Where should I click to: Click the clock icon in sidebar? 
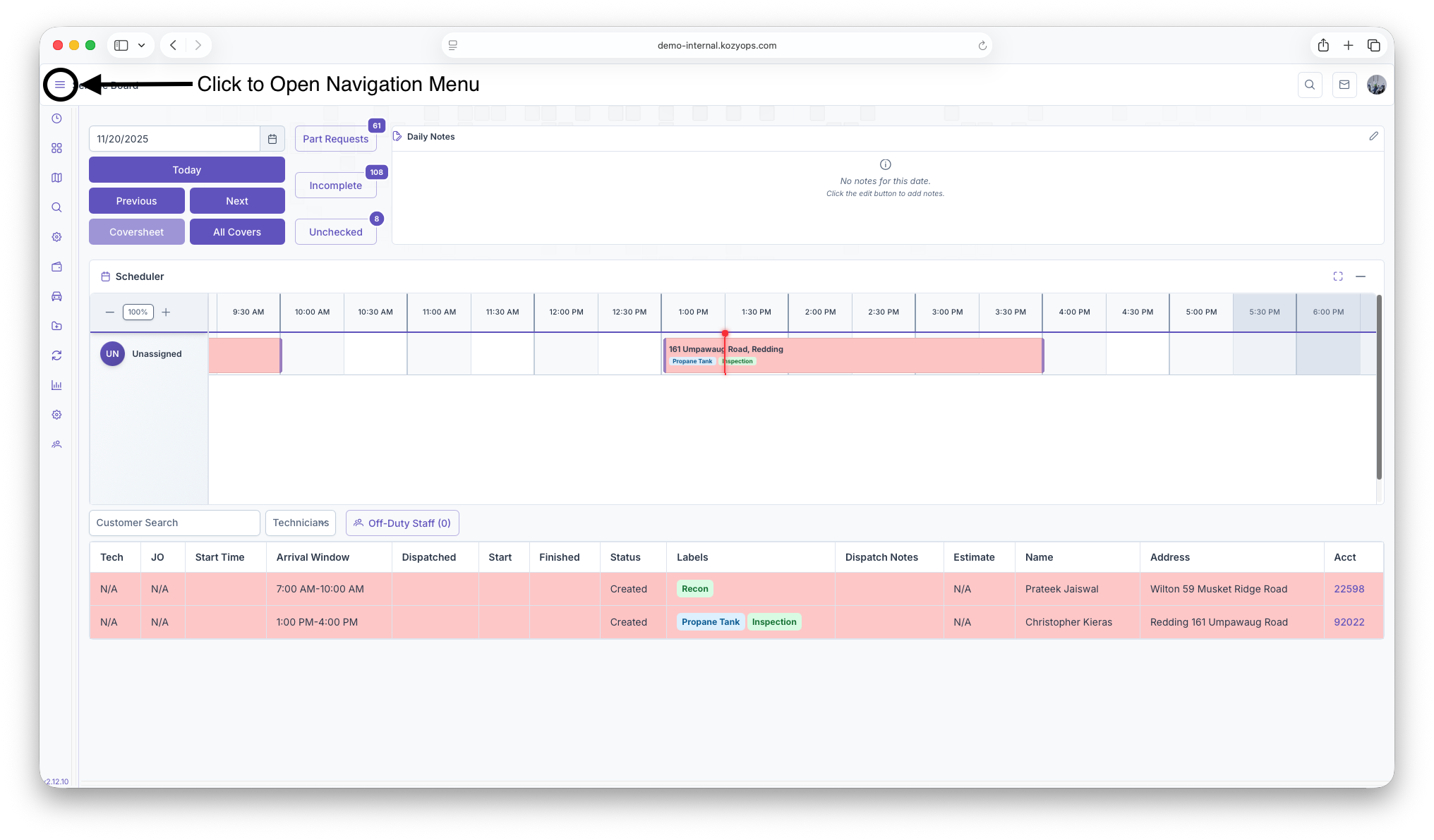point(56,118)
